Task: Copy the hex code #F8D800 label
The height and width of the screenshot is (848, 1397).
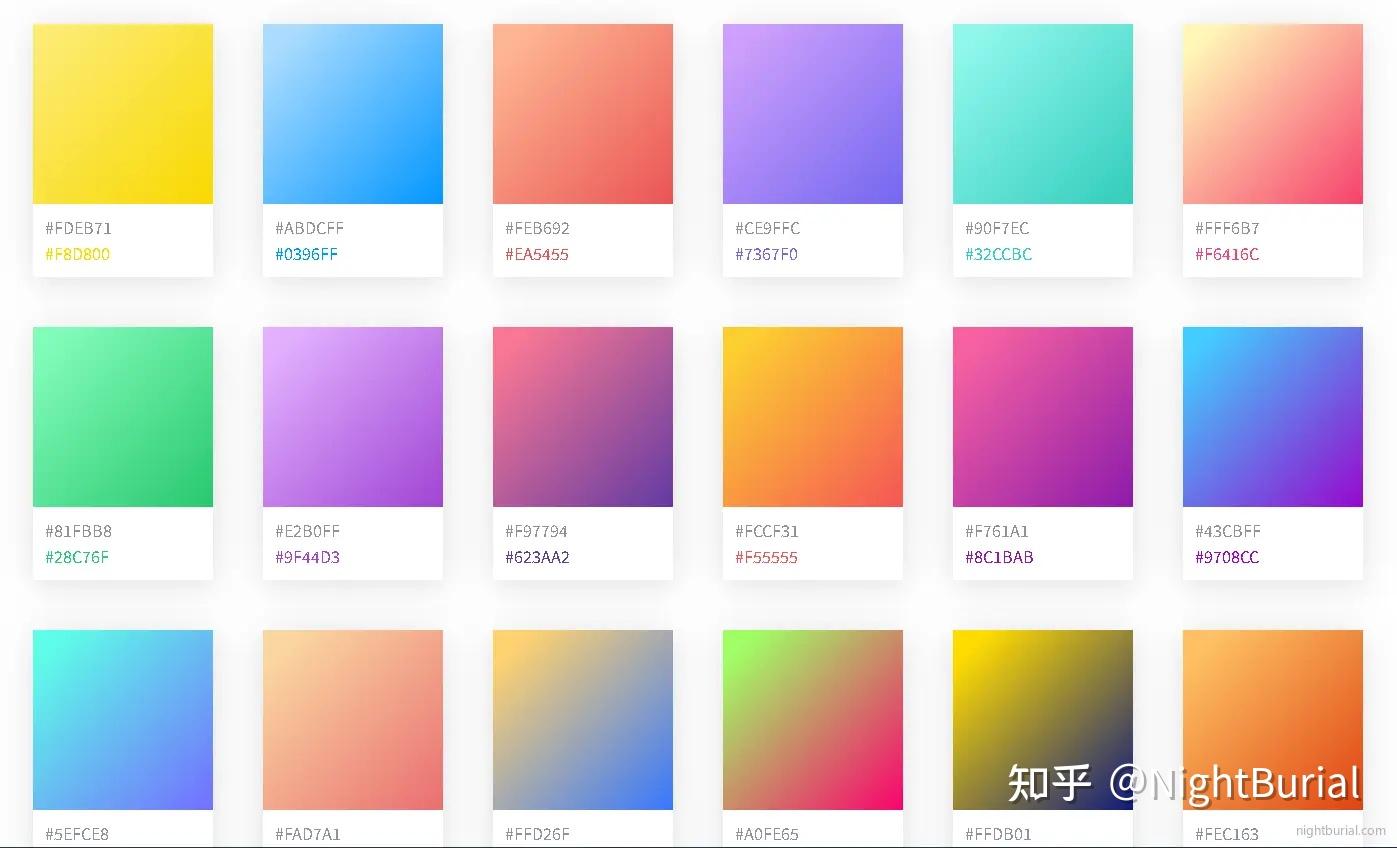Action: point(77,254)
